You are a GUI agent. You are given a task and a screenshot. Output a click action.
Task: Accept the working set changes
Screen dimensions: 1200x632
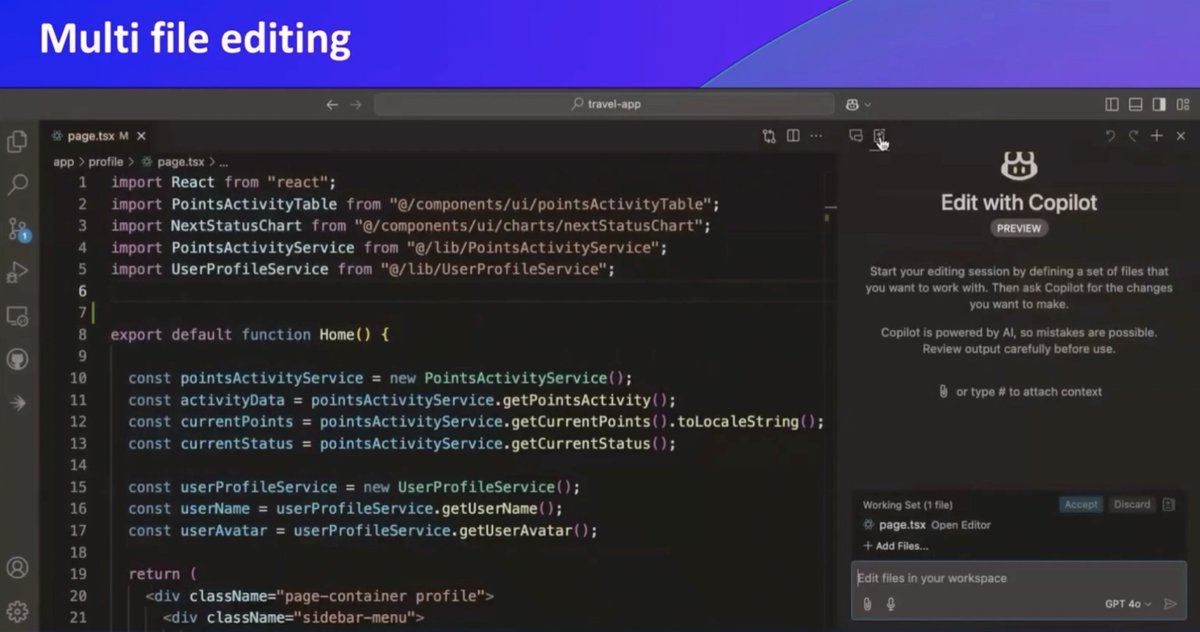tap(1081, 505)
